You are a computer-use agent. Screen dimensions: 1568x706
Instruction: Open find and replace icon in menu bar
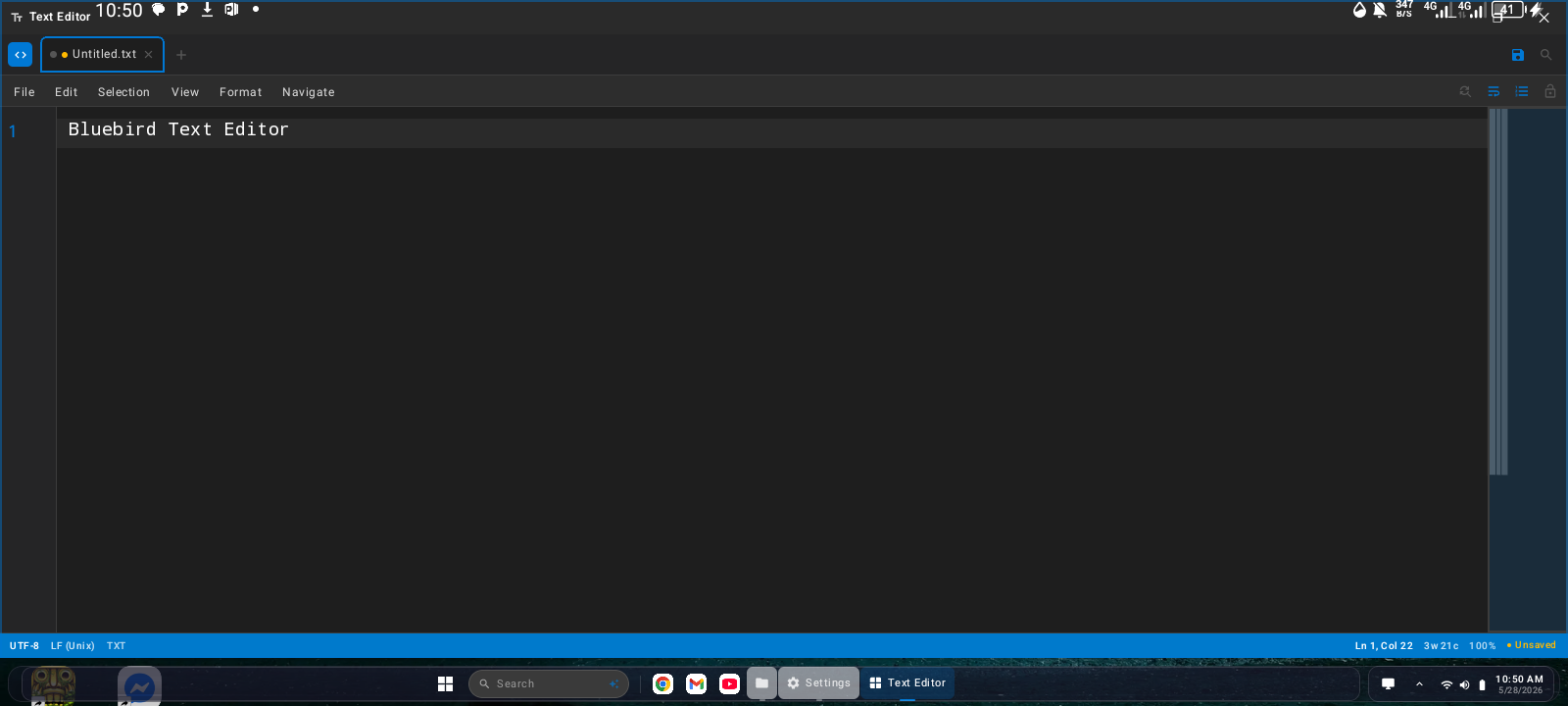[1465, 91]
